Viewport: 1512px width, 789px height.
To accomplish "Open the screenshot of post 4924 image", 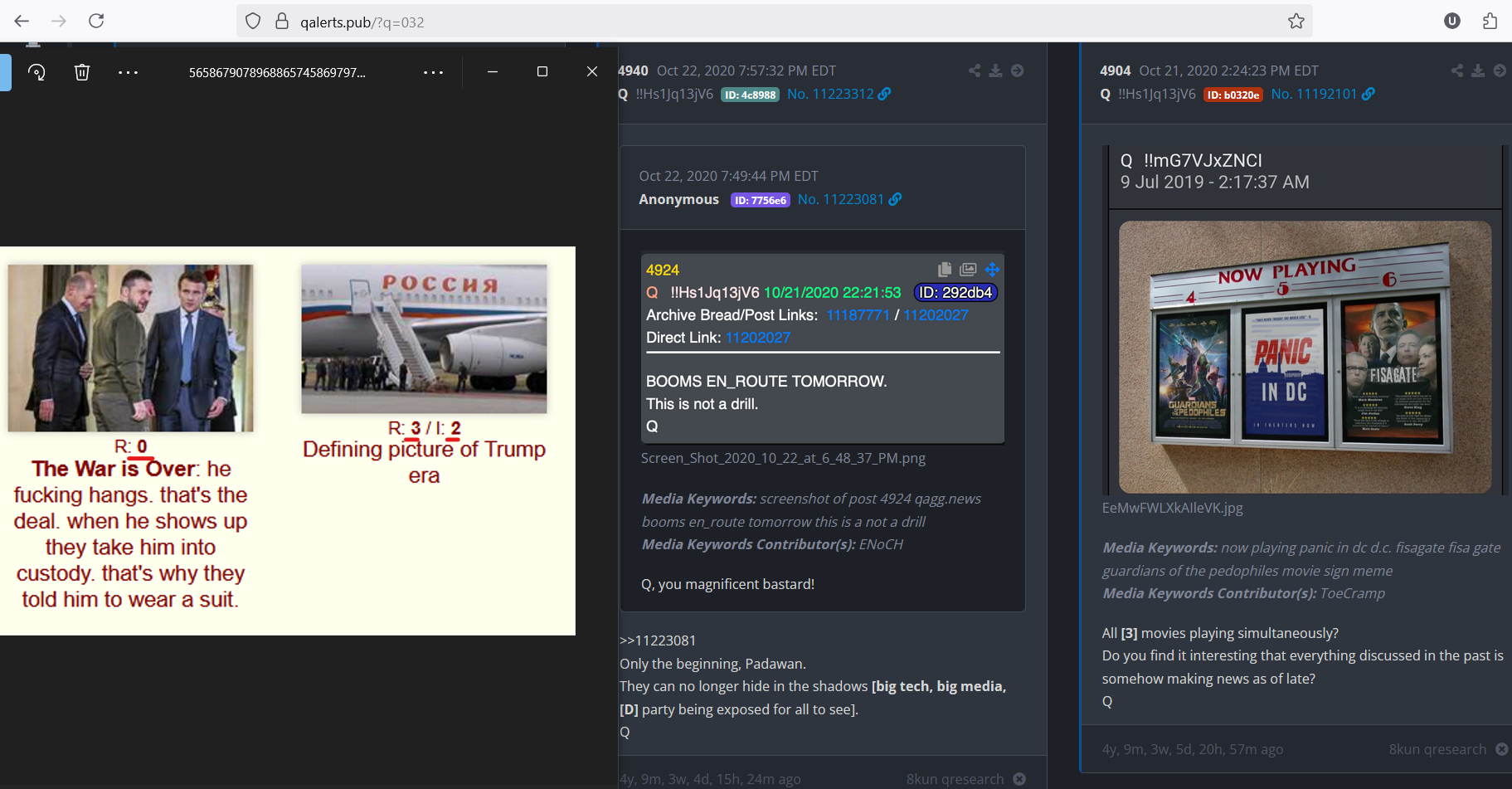I will pos(823,348).
